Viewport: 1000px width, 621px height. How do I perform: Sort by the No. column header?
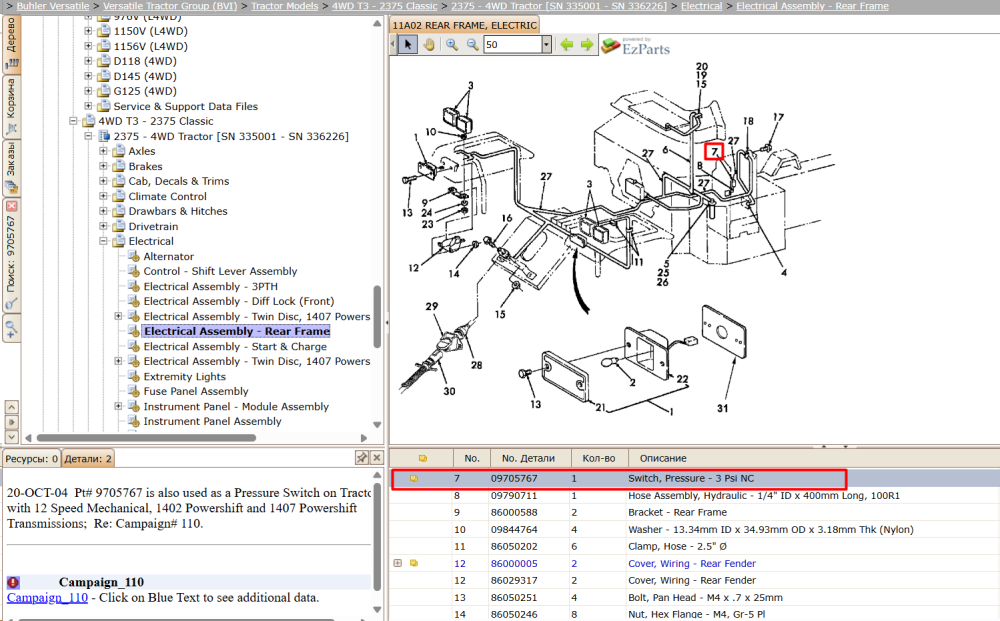pos(472,458)
